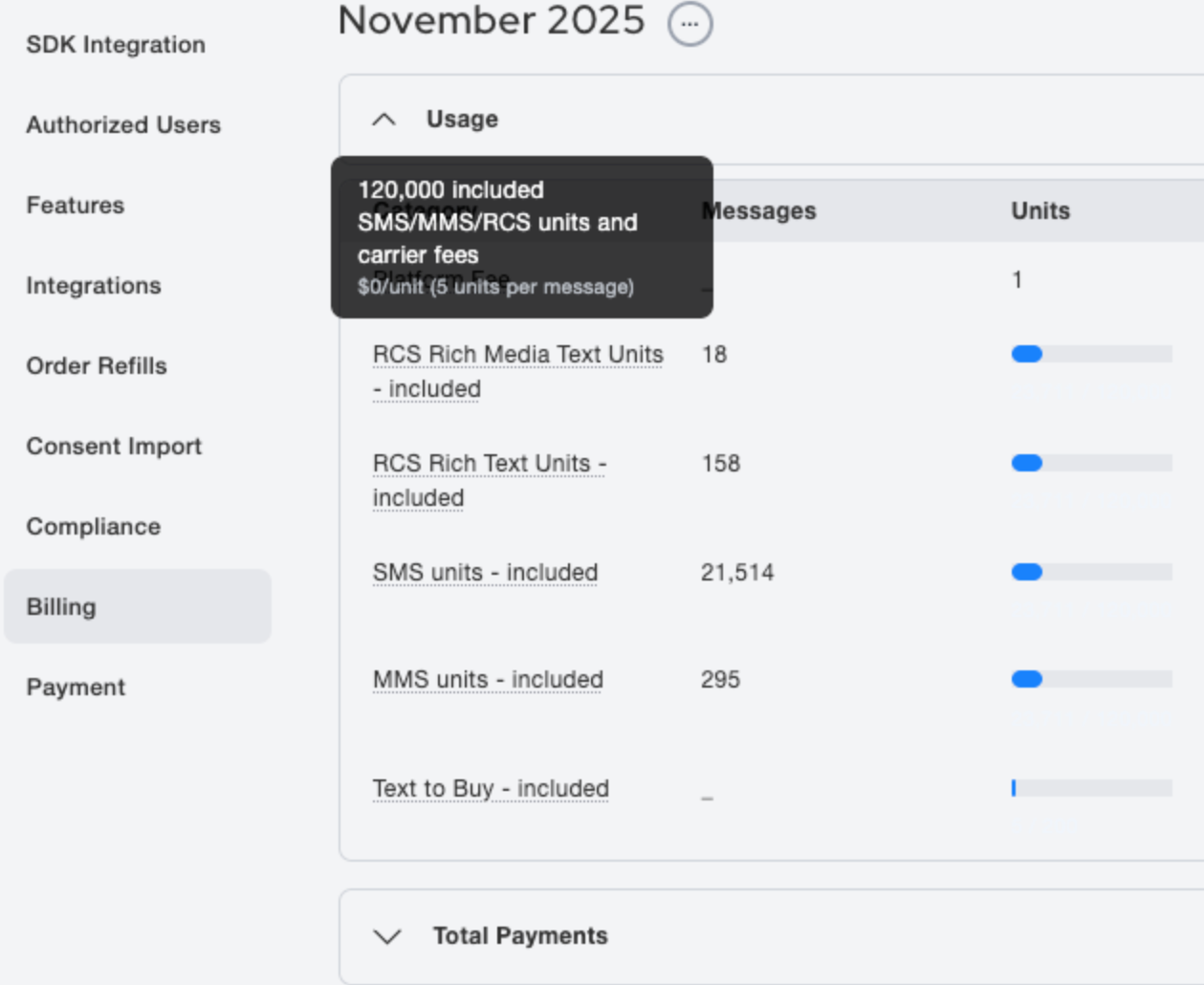
Task: Expand the Total Payments section
Action: pyautogui.click(x=387, y=936)
